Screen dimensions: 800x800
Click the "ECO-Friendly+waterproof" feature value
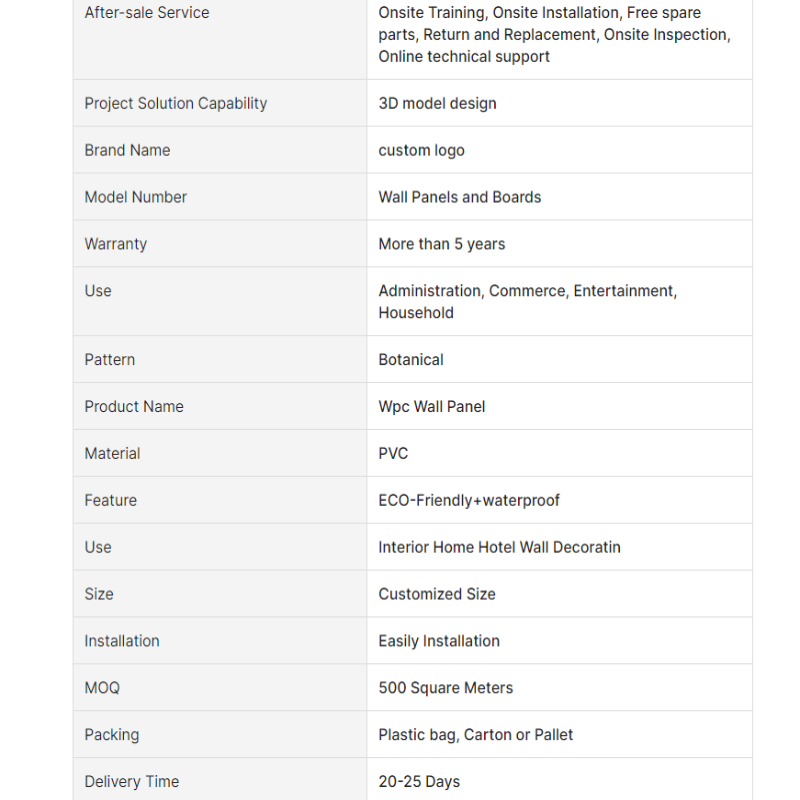[x=469, y=500]
